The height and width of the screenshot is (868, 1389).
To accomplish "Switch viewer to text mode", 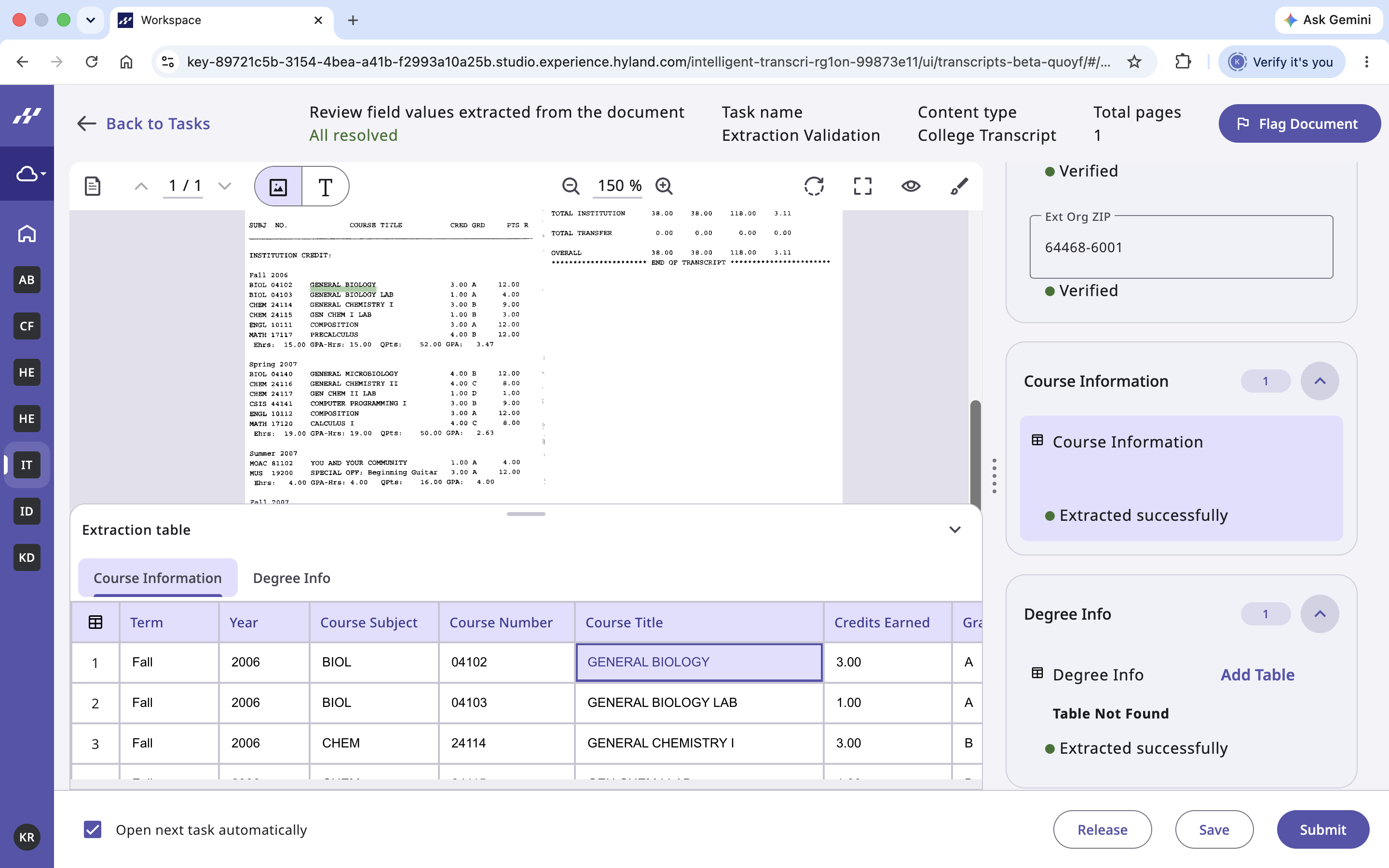I will (326, 186).
